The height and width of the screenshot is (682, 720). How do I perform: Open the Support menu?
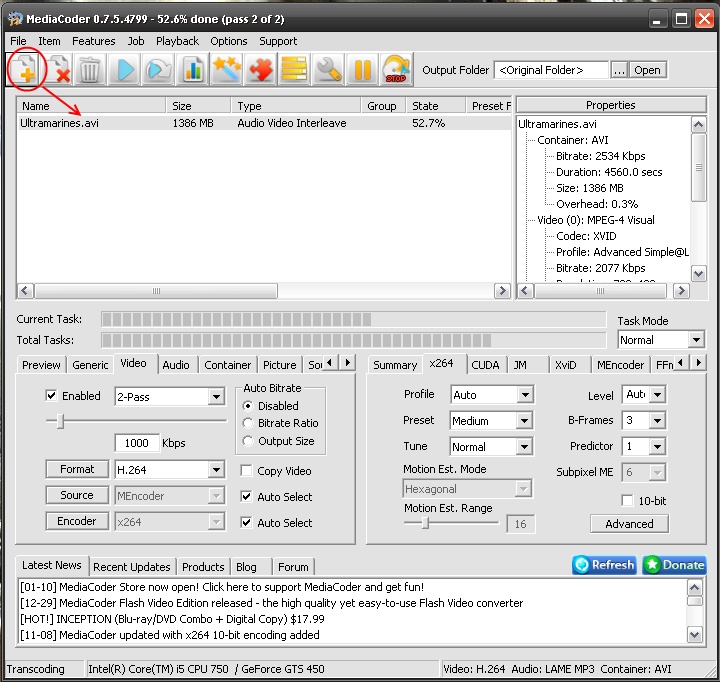(x=278, y=41)
